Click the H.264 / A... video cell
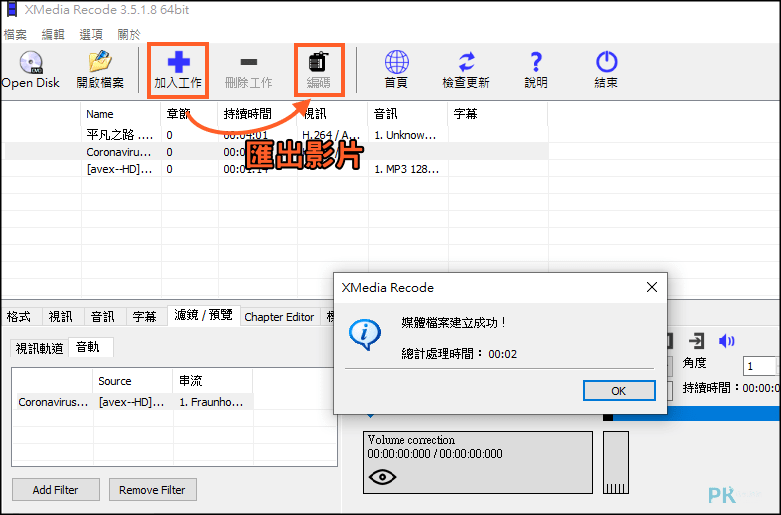This screenshot has width=781, height=515. pyautogui.click(x=331, y=135)
